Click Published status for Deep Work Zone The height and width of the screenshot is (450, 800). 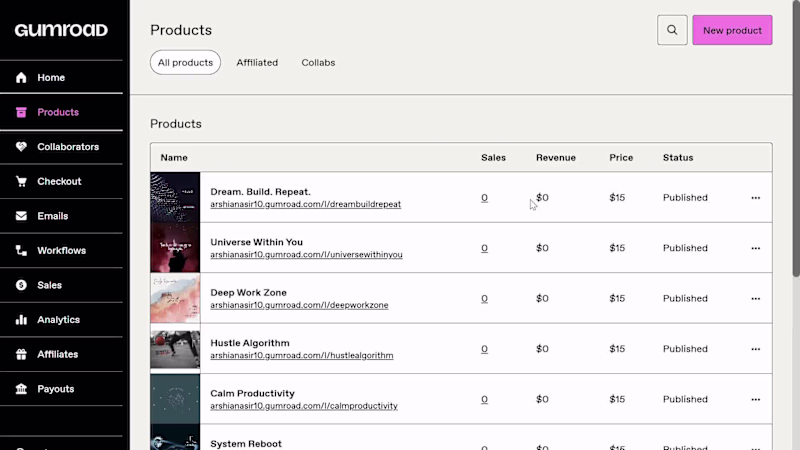point(685,298)
